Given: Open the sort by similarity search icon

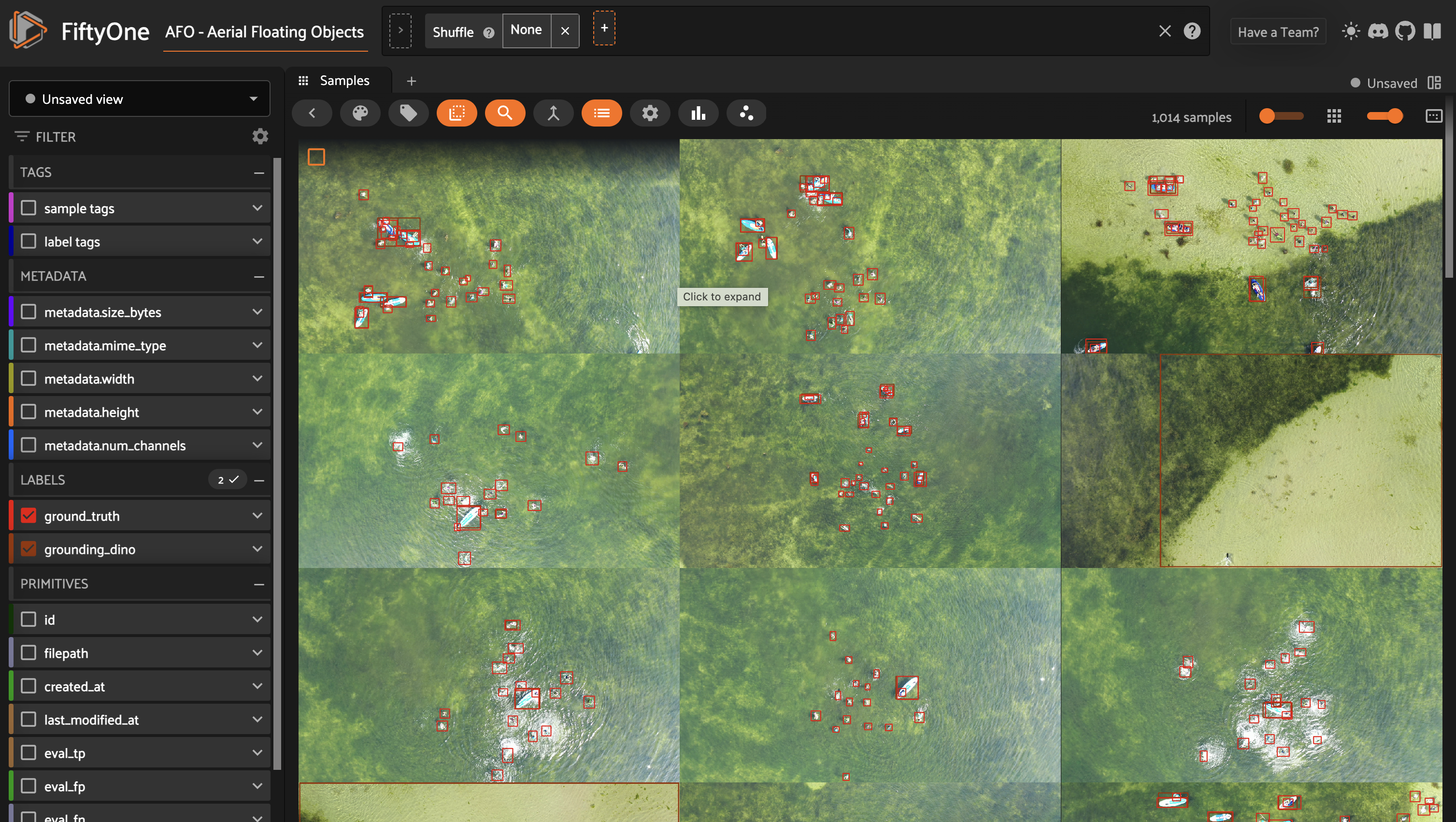Looking at the screenshot, I should click(505, 113).
